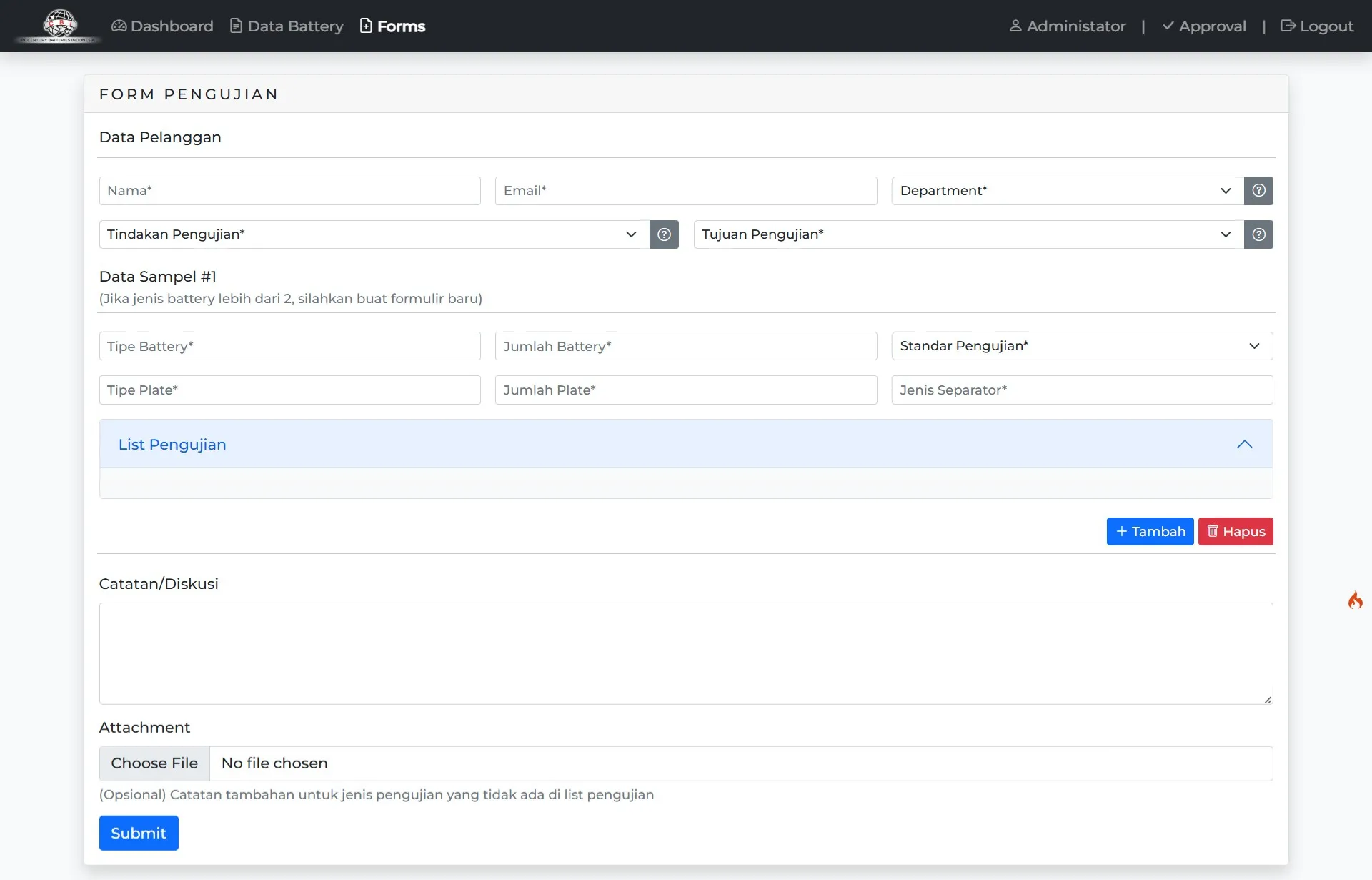Click the 'Data Sampel #1' heading
Image resolution: width=1372 pixels, height=880 pixels.
click(158, 277)
